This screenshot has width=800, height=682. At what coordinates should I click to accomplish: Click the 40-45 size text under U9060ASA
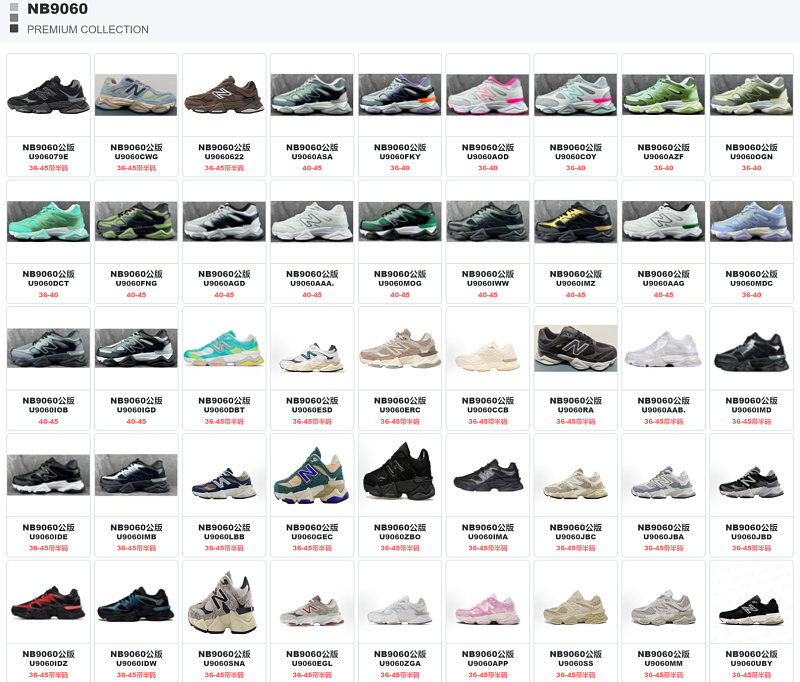pyautogui.click(x=312, y=168)
